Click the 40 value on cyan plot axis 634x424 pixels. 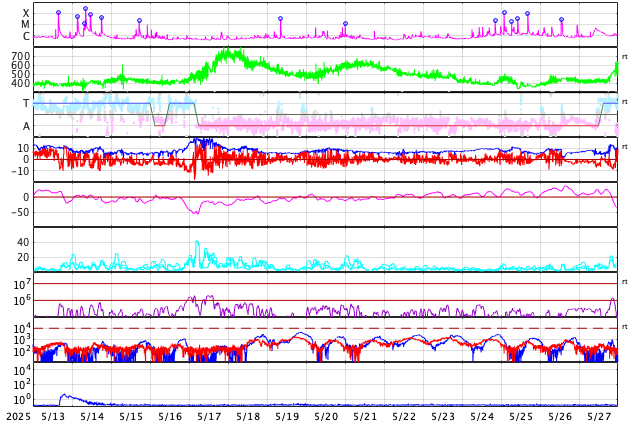point(23,242)
